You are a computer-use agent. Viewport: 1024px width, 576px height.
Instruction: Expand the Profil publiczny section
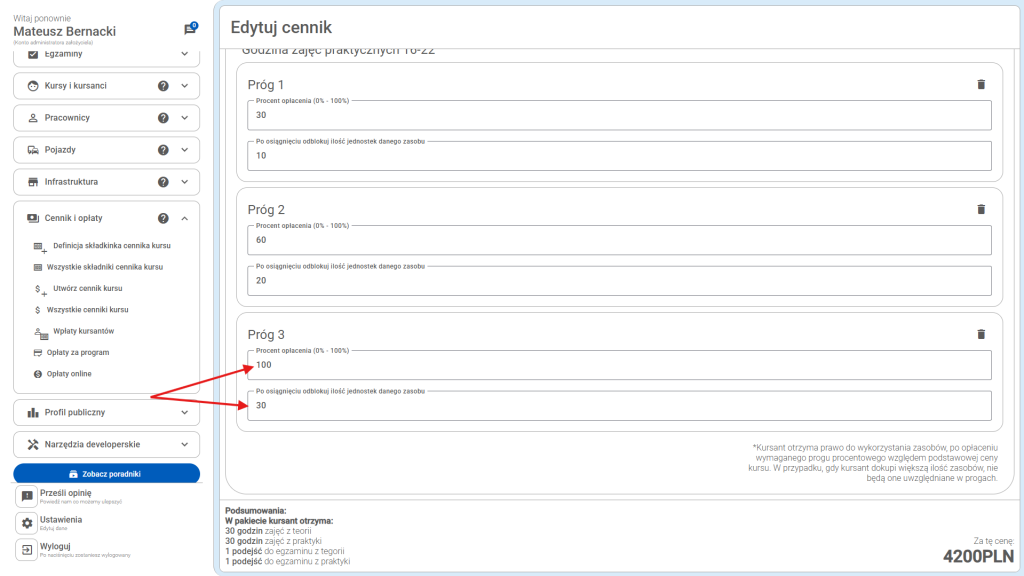[184, 412]
